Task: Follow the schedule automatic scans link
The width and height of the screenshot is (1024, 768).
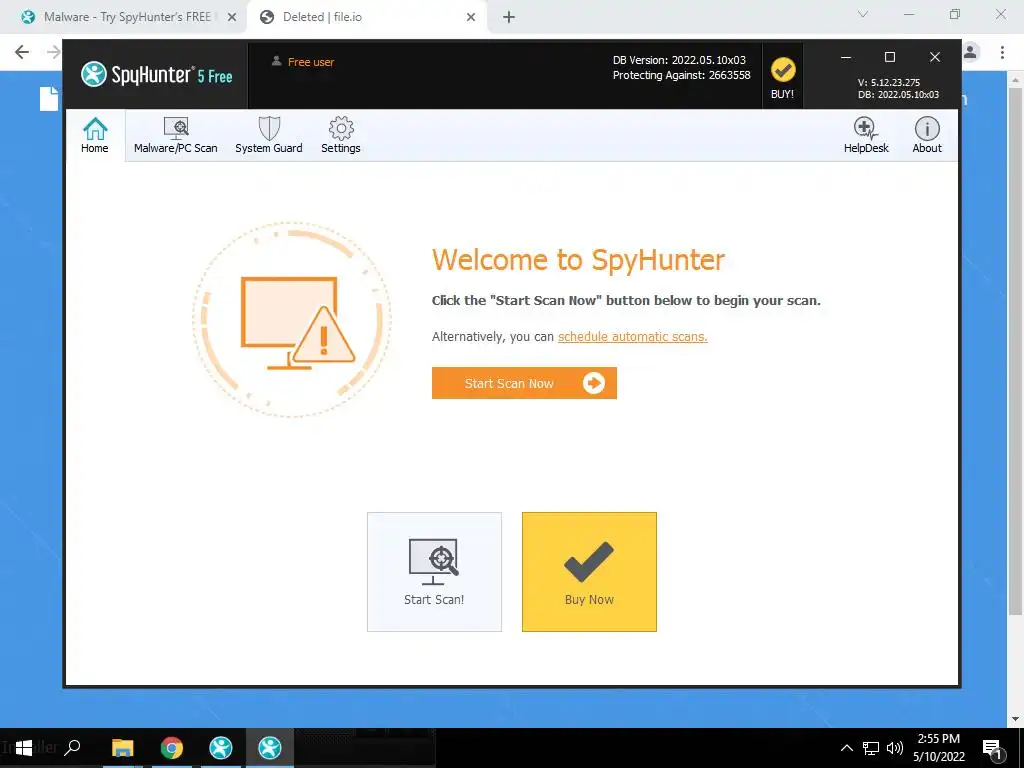Action: 632,337
